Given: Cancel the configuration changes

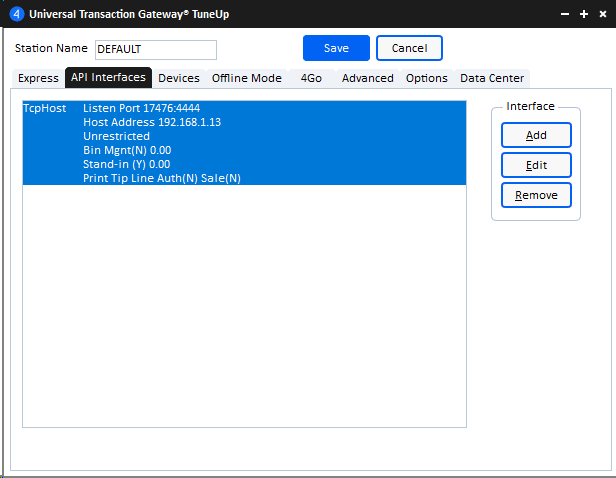Looking at the screenshot, I should pos(409,48).
